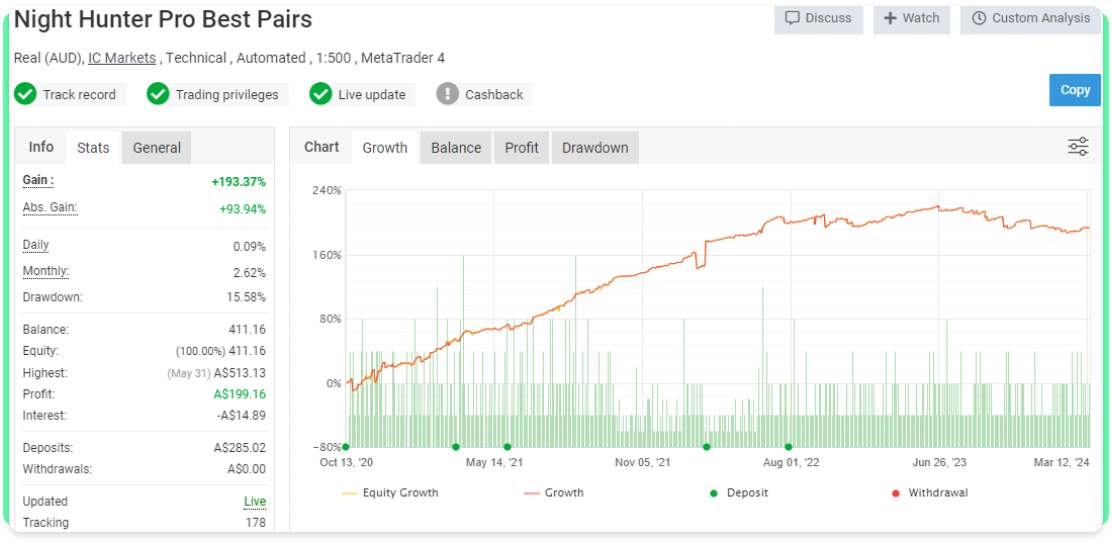Click the Cashback exclamation warning icon
The width and height of the screenshot is (1112, 544).
click(x=448, y=94)
